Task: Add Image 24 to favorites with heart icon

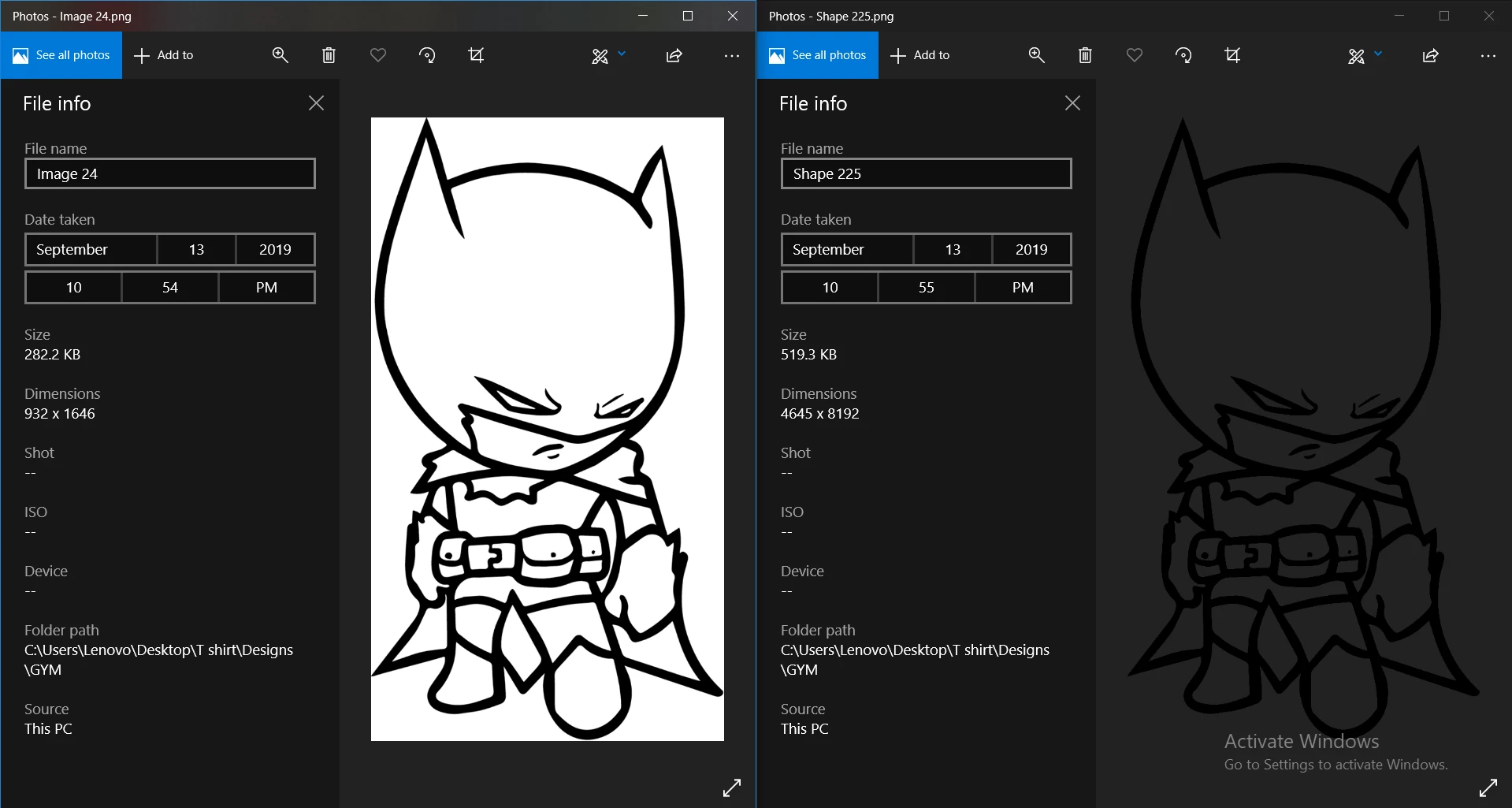Action: pos(378,55)
